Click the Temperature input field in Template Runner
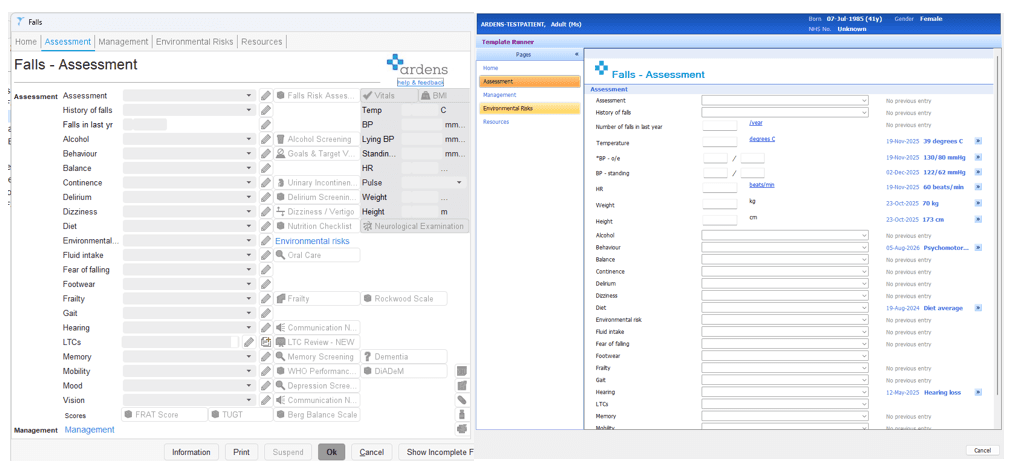The image size is (1013, 471). tap(719, 141)
